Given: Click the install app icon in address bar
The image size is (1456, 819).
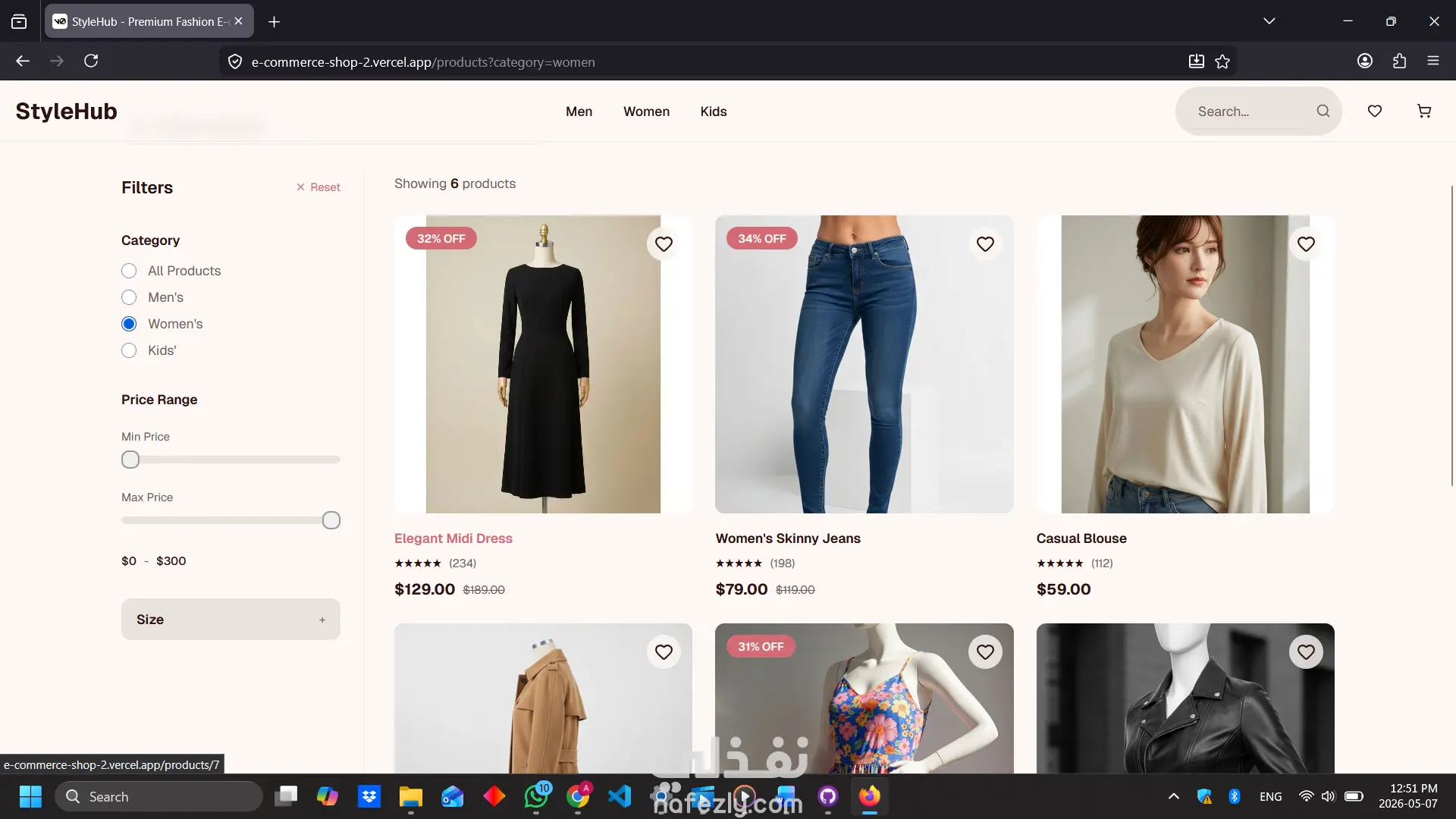Looking at the screenshot, I should tap(1196, 61).
